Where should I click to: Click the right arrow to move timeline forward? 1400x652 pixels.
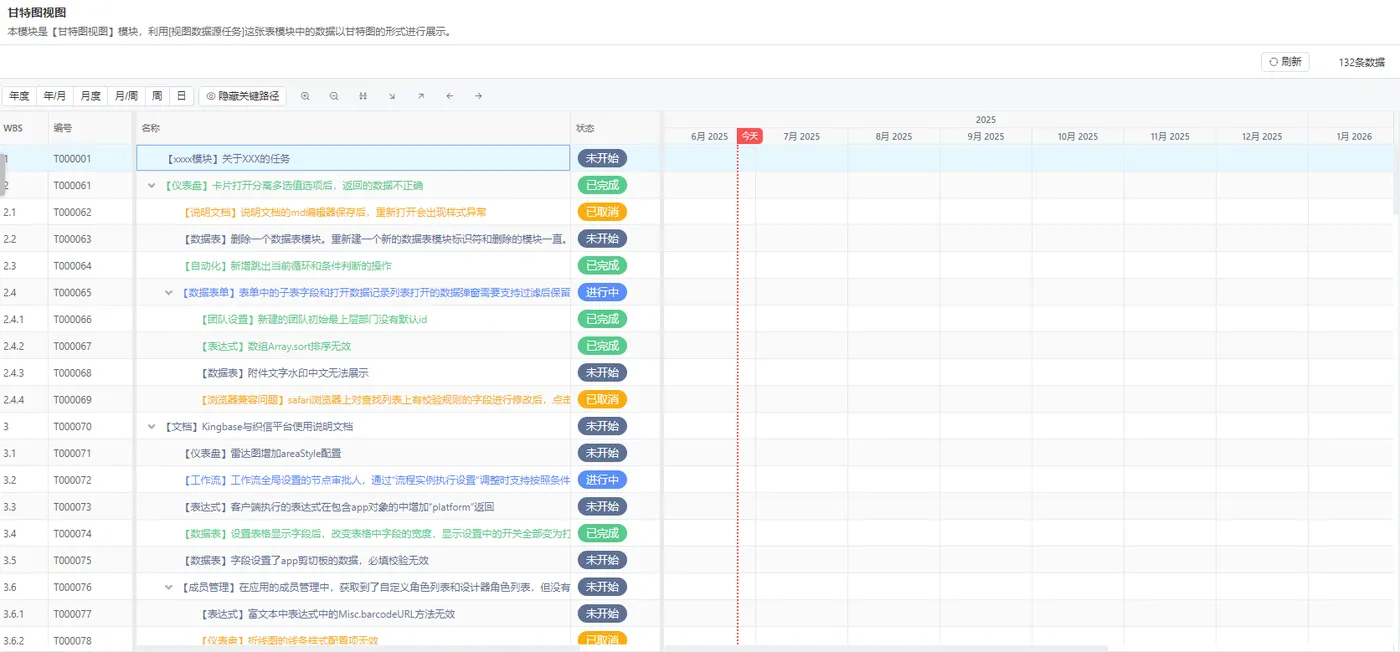[x=479, y=96]
